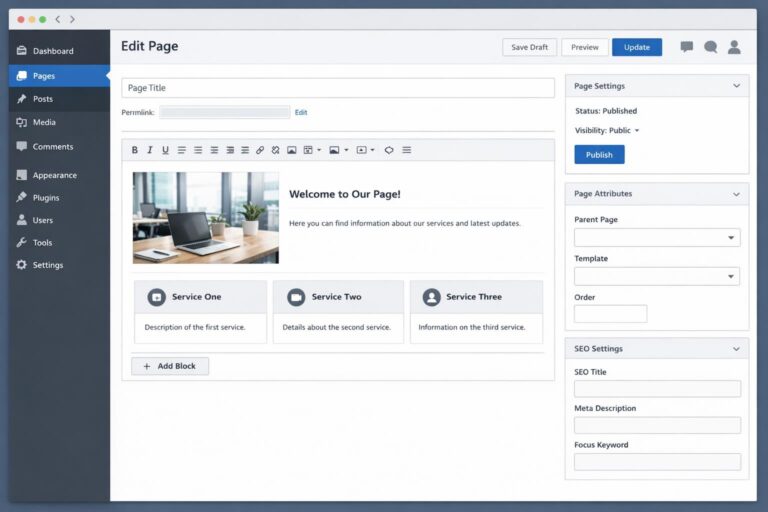Open dropdown arrow beside the embed media icon
This screenshot has width=768, height=512.
click(x=373, y=150)
